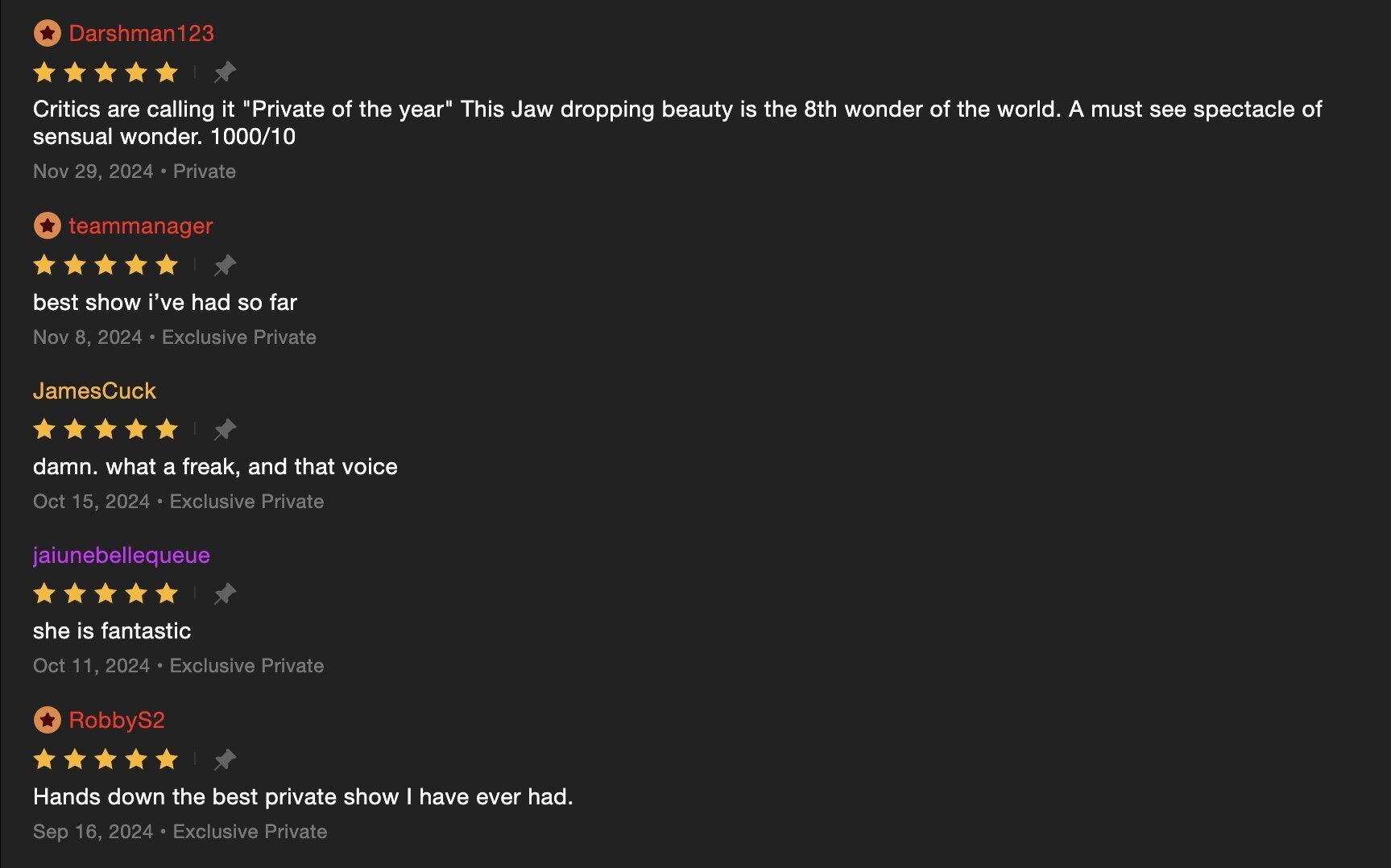
Task: Pin the review by teammanager
Action: pos(225,265)
